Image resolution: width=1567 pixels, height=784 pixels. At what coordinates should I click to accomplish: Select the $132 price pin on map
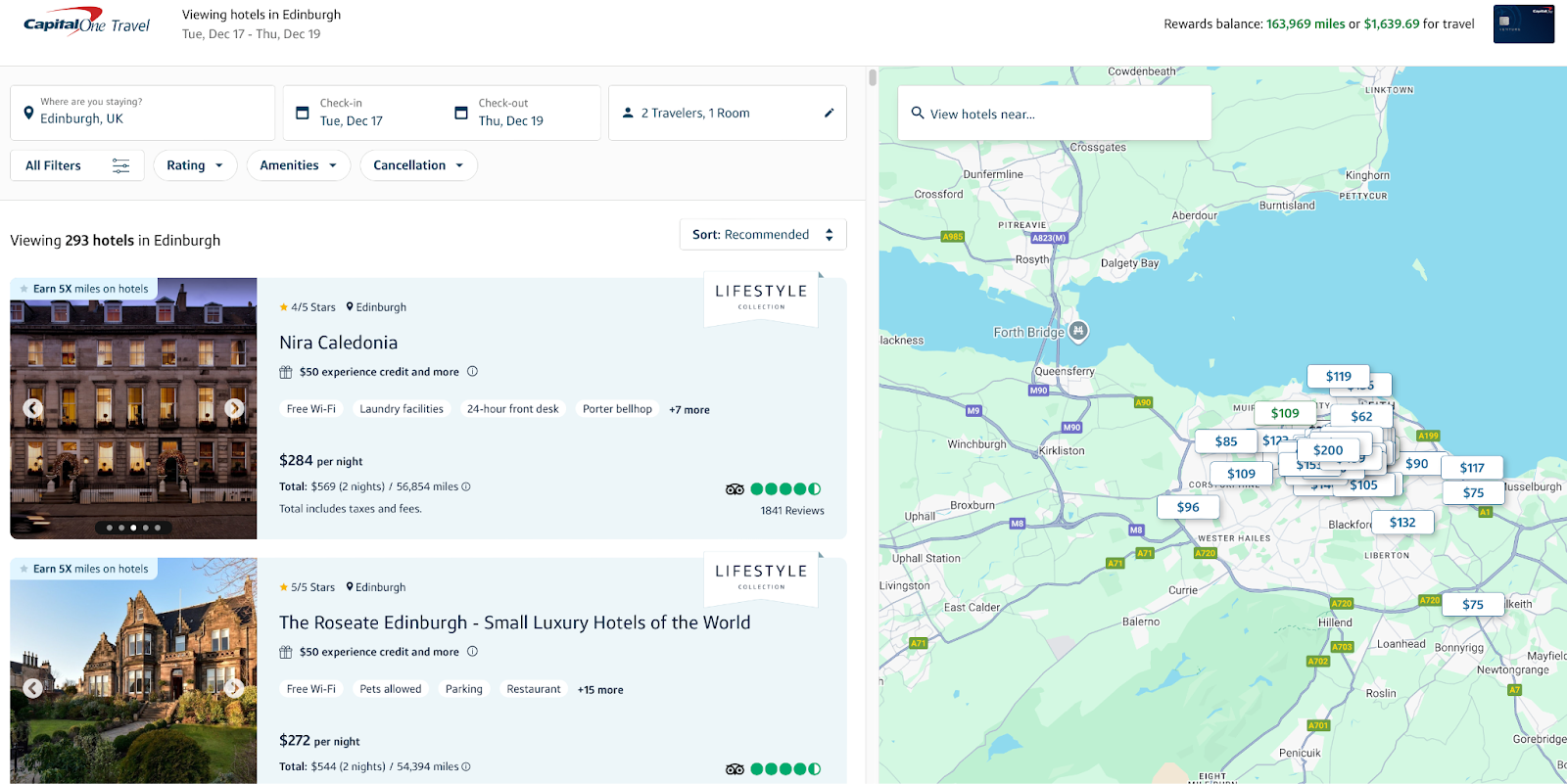tap(1402, 523)
